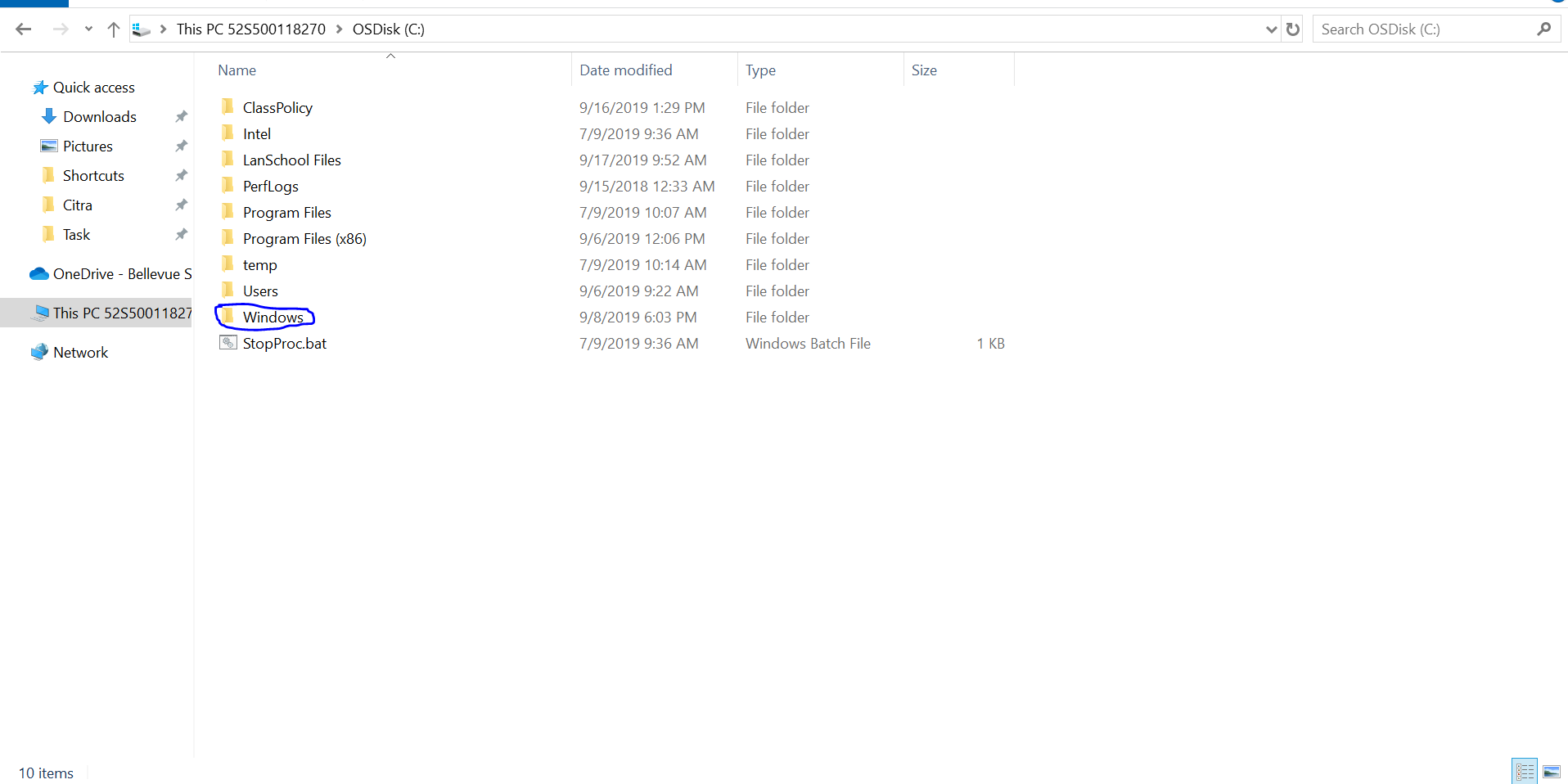This screenshot has height=784, width=1568.
Task: Click the search magnifier icon
Action: (1543, 29)
